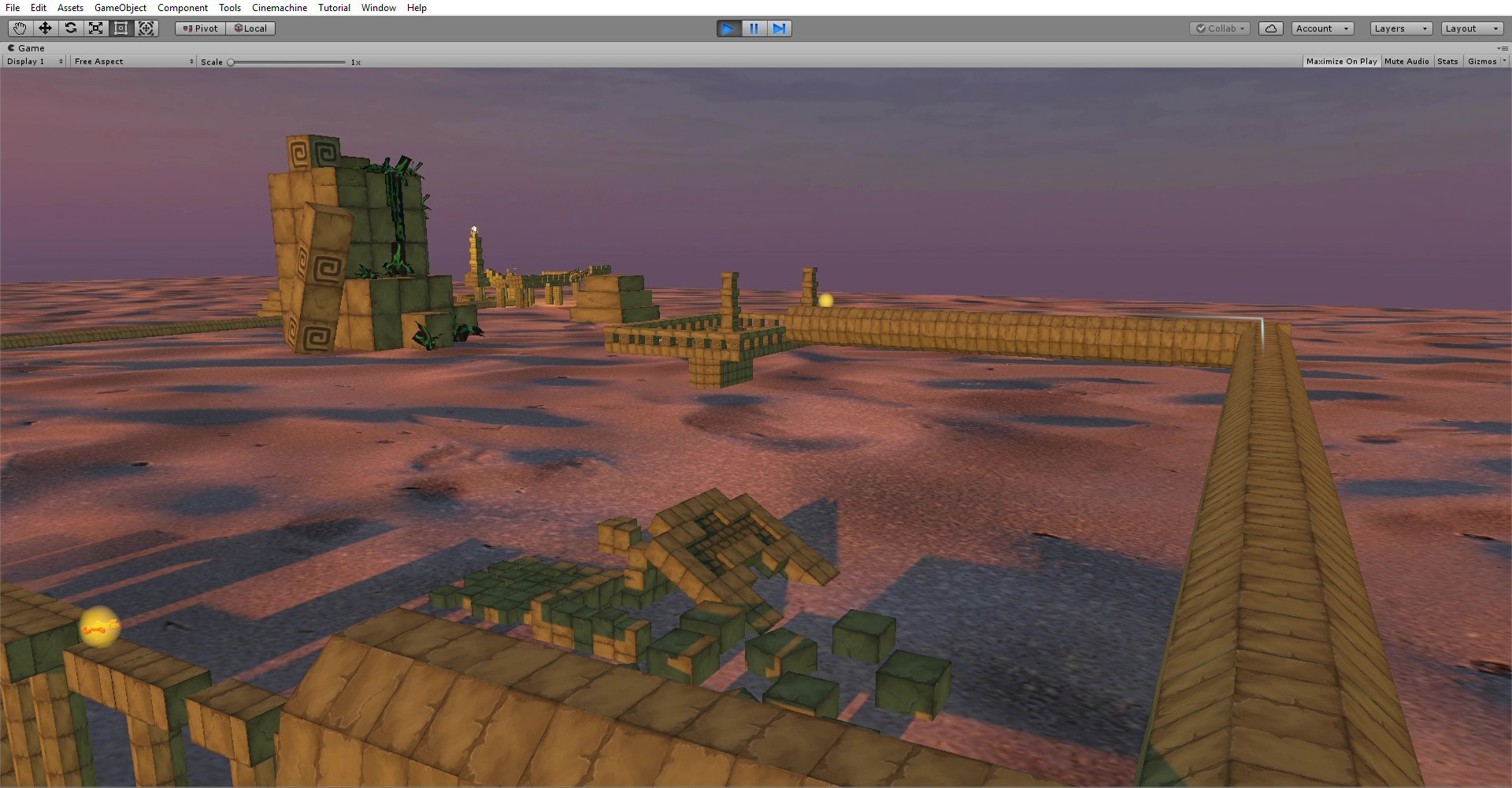Viewport: 1512px width, 788px height.
Task: Select the Hand tool
Action: click(x=20, y=28)
